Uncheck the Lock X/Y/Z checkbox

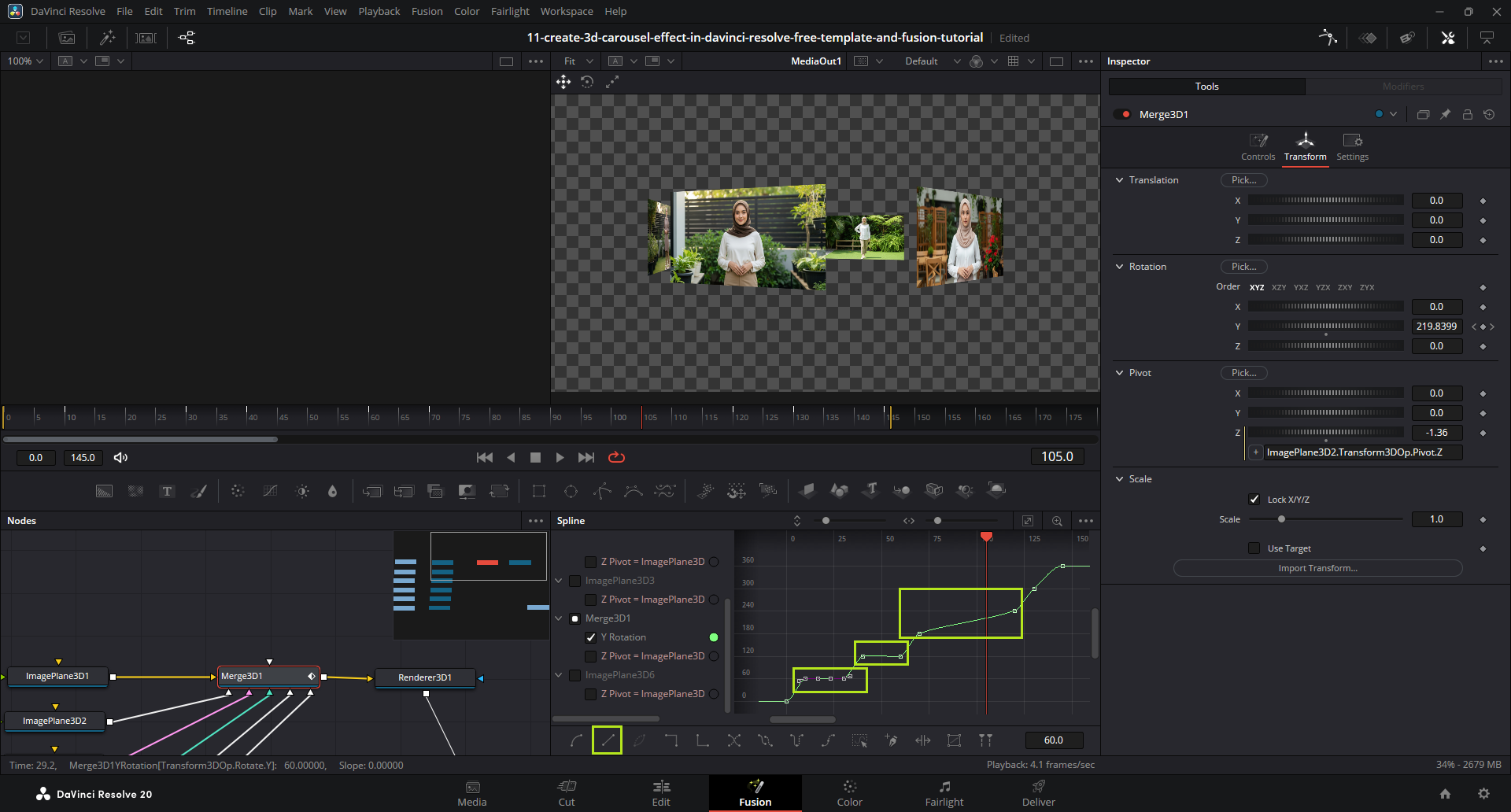pos(1254,500)
